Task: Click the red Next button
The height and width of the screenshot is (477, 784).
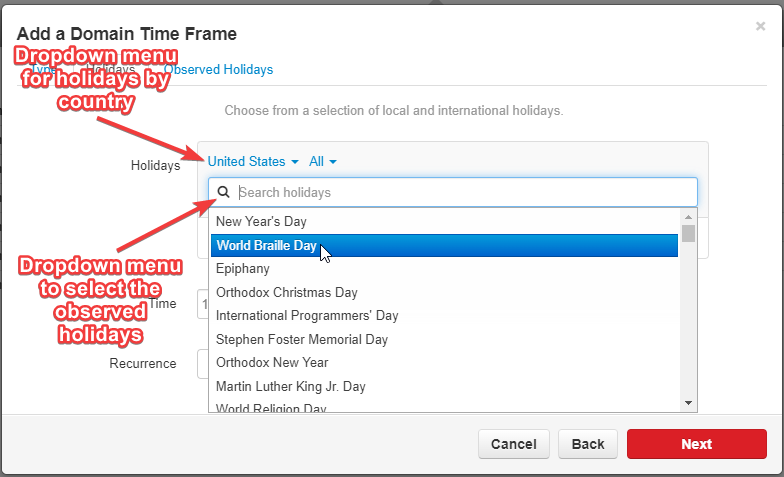Action: point(696,444)
